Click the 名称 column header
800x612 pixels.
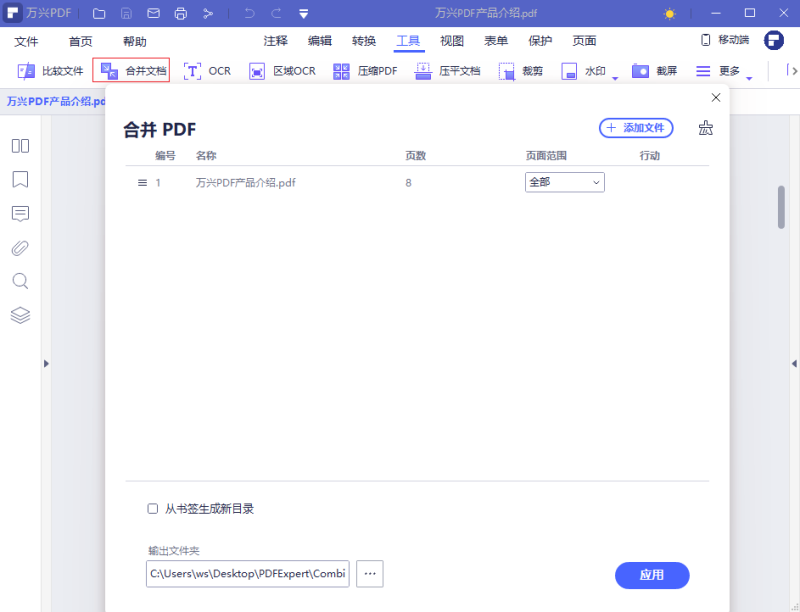click(206, 156)
